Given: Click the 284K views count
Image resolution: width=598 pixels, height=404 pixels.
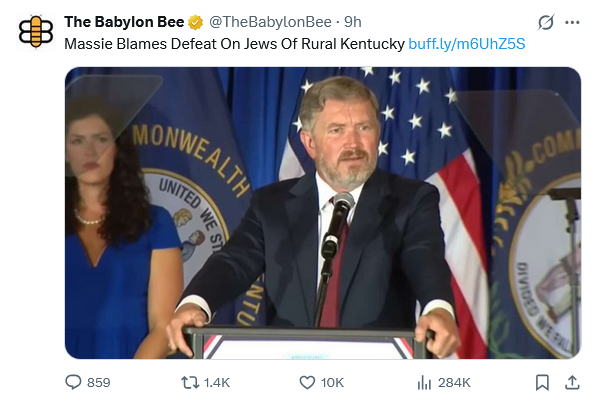Looking at the screenshot, I should click(454, 382).
